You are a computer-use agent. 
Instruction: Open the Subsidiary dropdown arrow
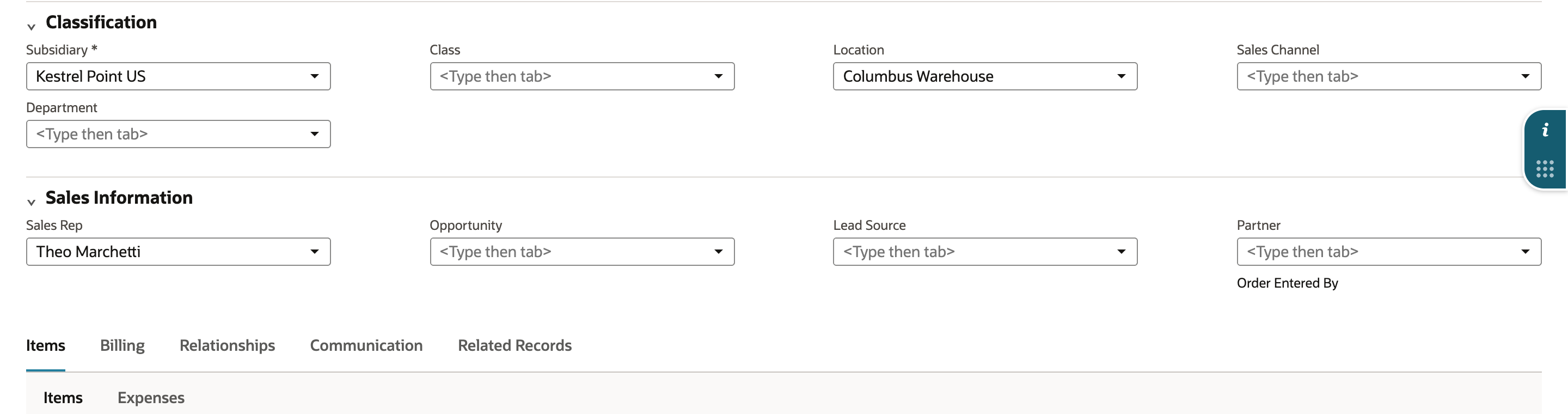315,76
